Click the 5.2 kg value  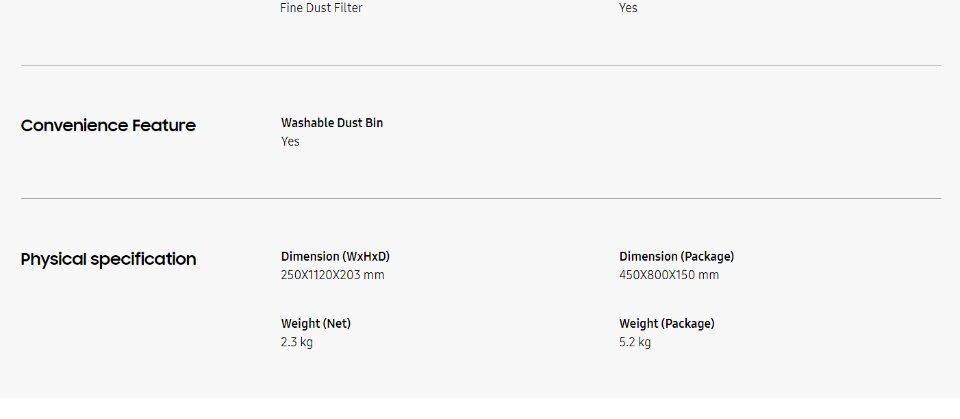click(x=635, y=342)
